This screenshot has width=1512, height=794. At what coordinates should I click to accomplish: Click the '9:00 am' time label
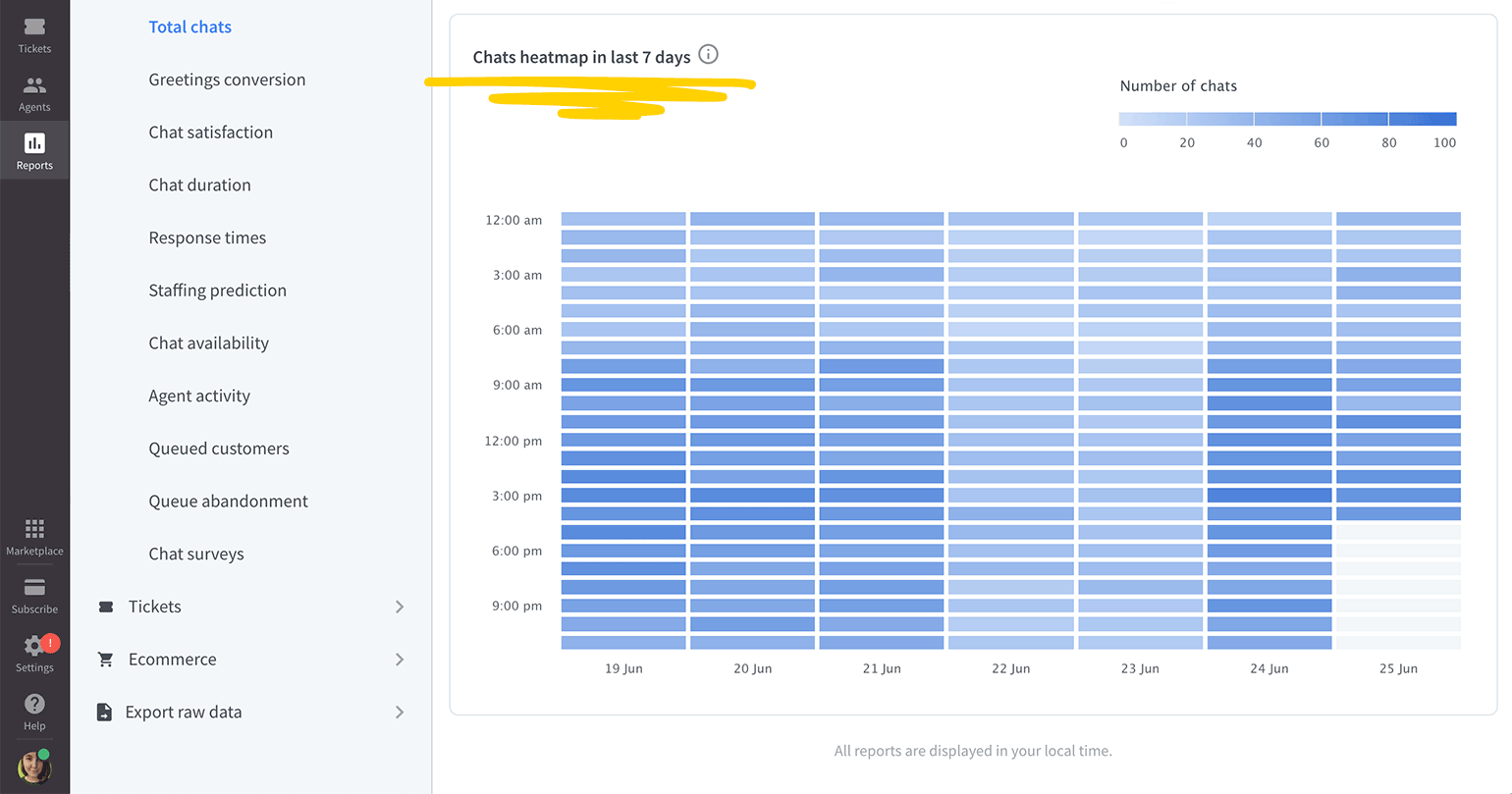click(517, 385)
